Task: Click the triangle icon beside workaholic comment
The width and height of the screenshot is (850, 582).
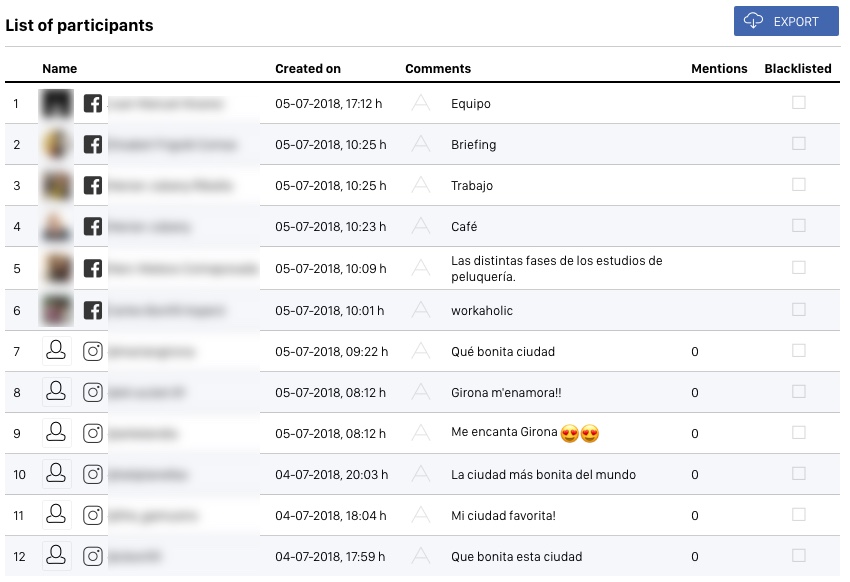Action: tap(421, 309)
